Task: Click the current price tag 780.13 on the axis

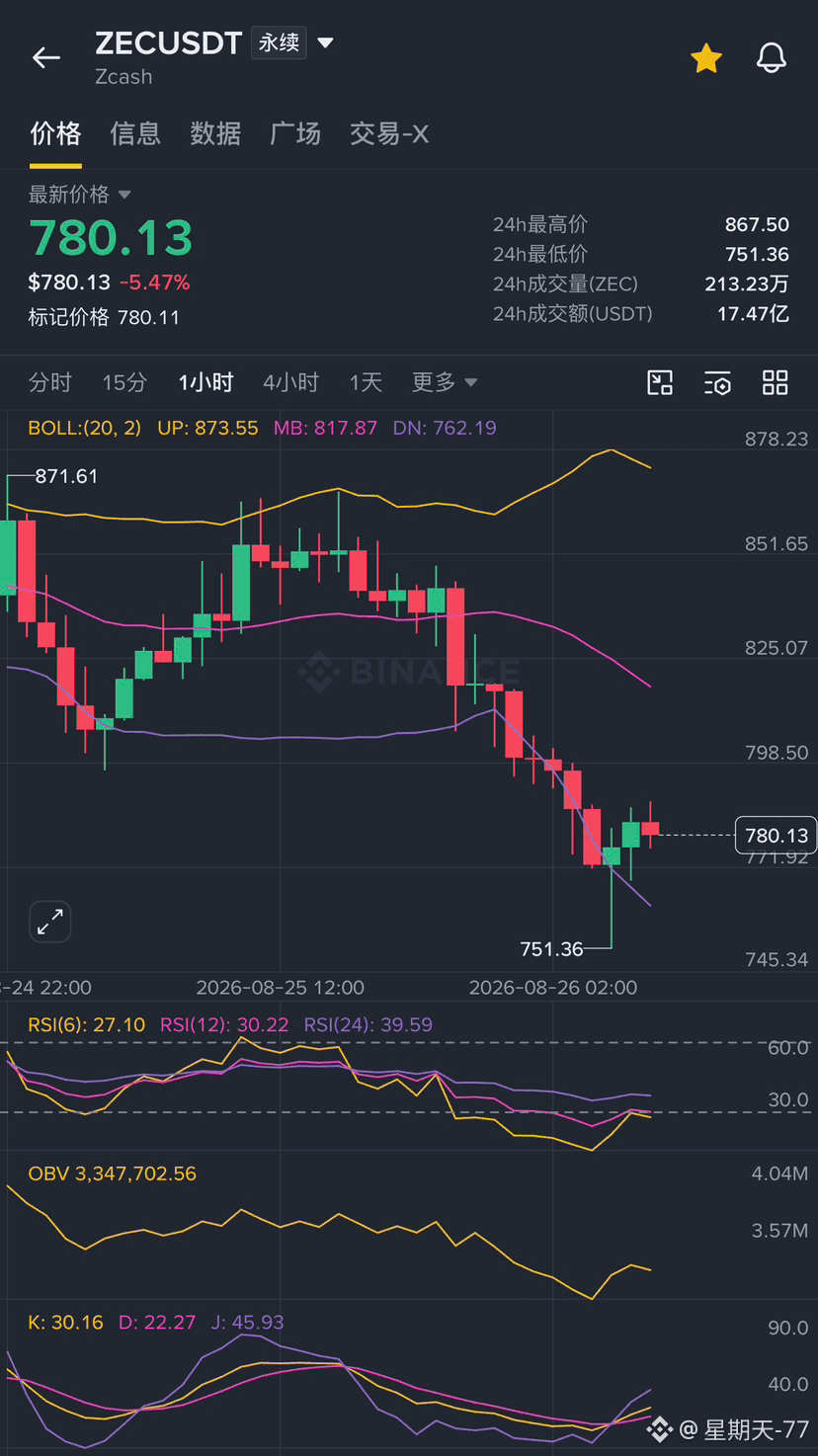Action: [x=777, y=836]
